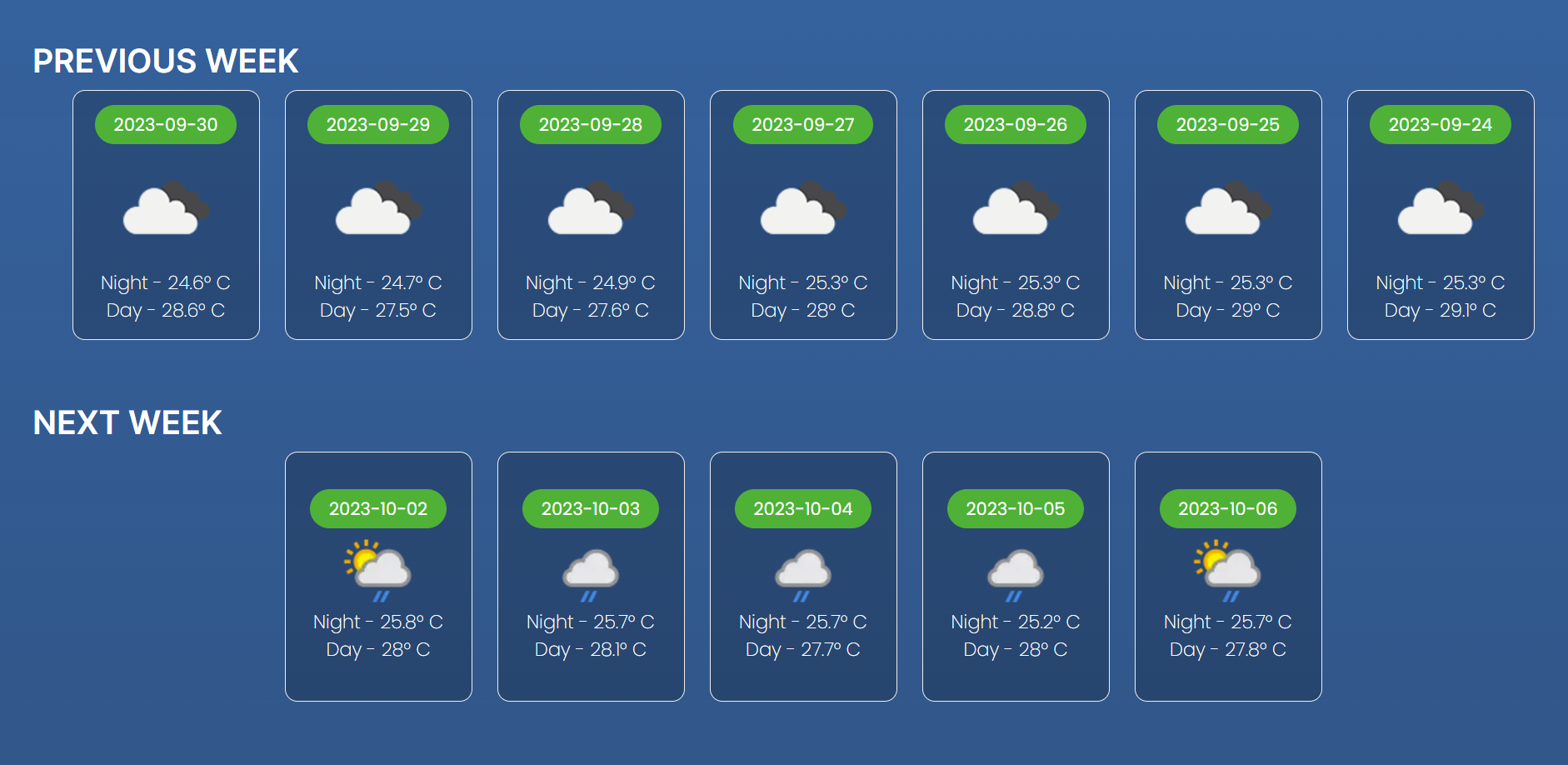1568x765 pixels.
Task: Click the rain cloud icon for 2023-10-03
Action: click(x=590, y=571)
